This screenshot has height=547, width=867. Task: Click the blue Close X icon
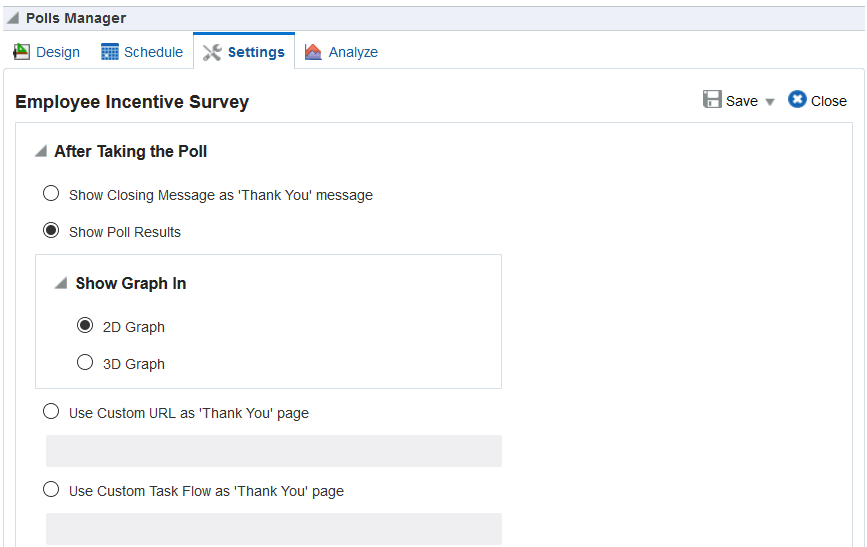[x=797, y=100]
